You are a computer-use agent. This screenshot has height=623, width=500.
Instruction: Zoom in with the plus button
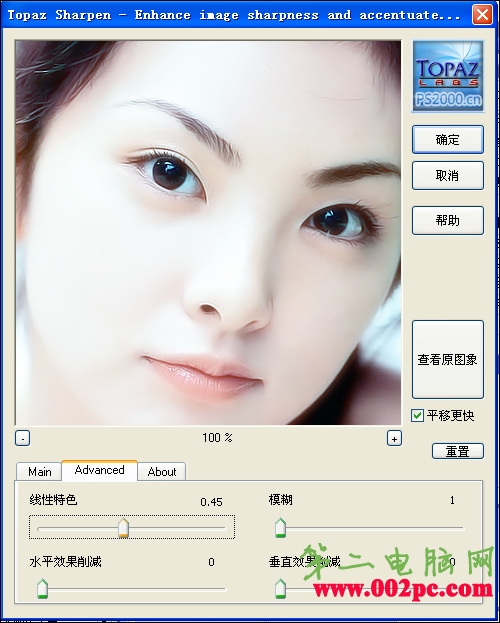(394, 439)
